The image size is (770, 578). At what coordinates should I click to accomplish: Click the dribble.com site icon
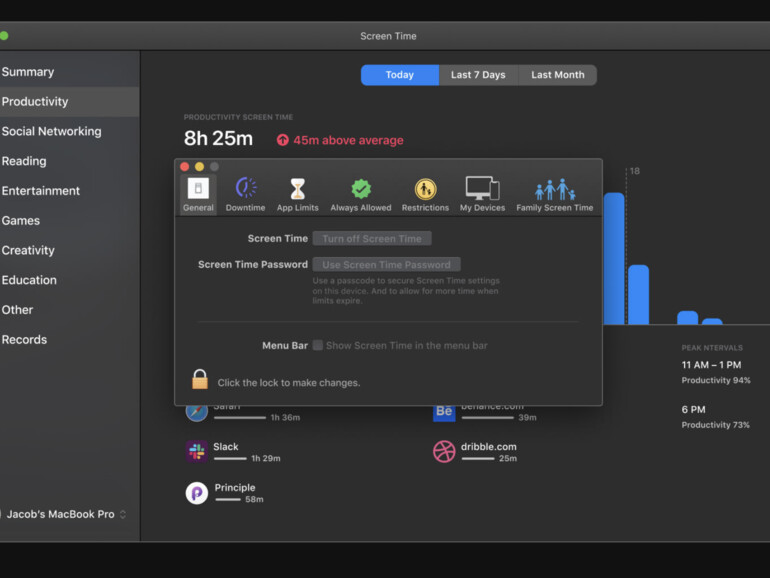pyautogui.click(x=444, y=452)
